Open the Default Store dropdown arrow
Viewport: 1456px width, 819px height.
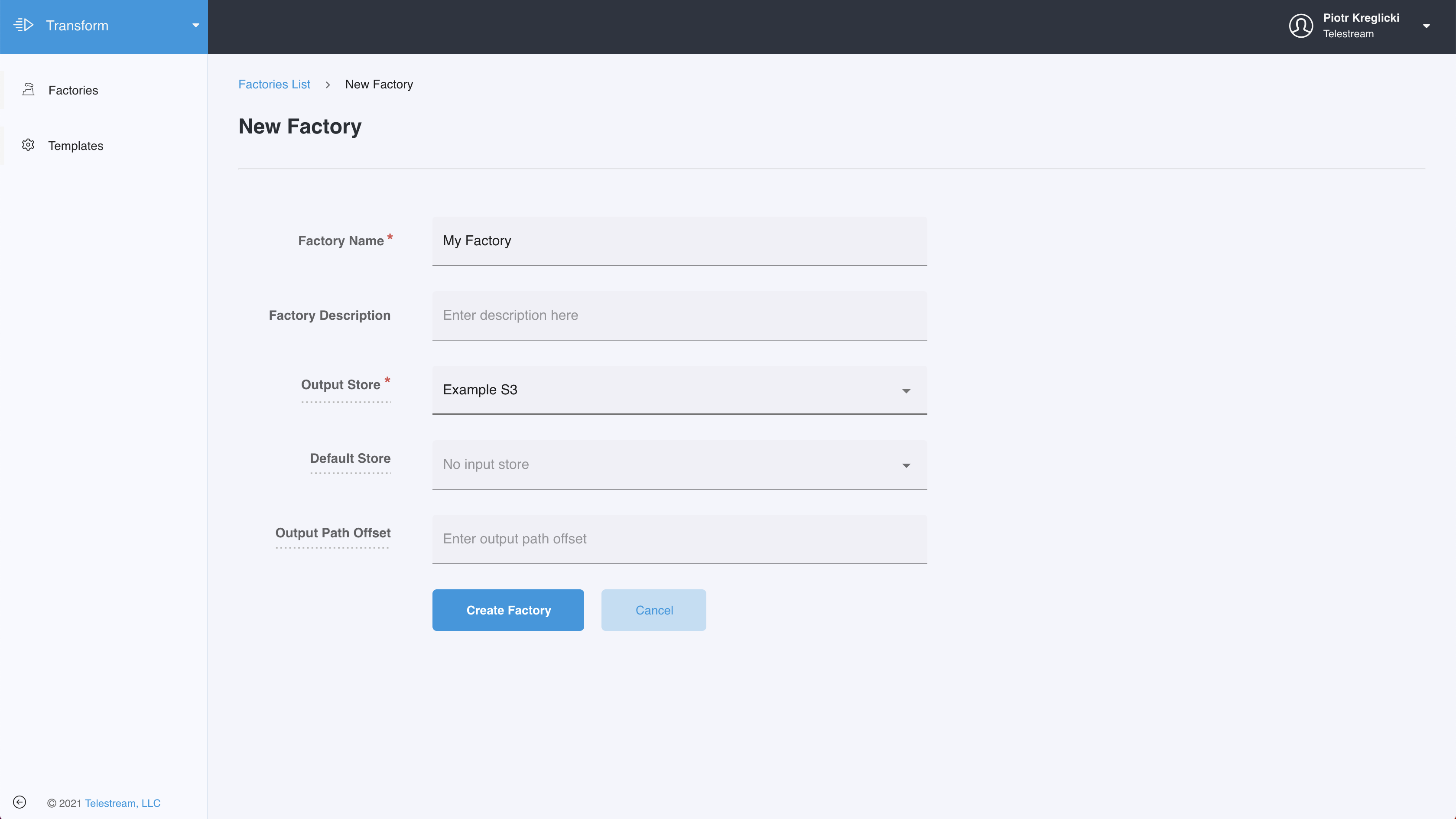click(x=906, y=465)
